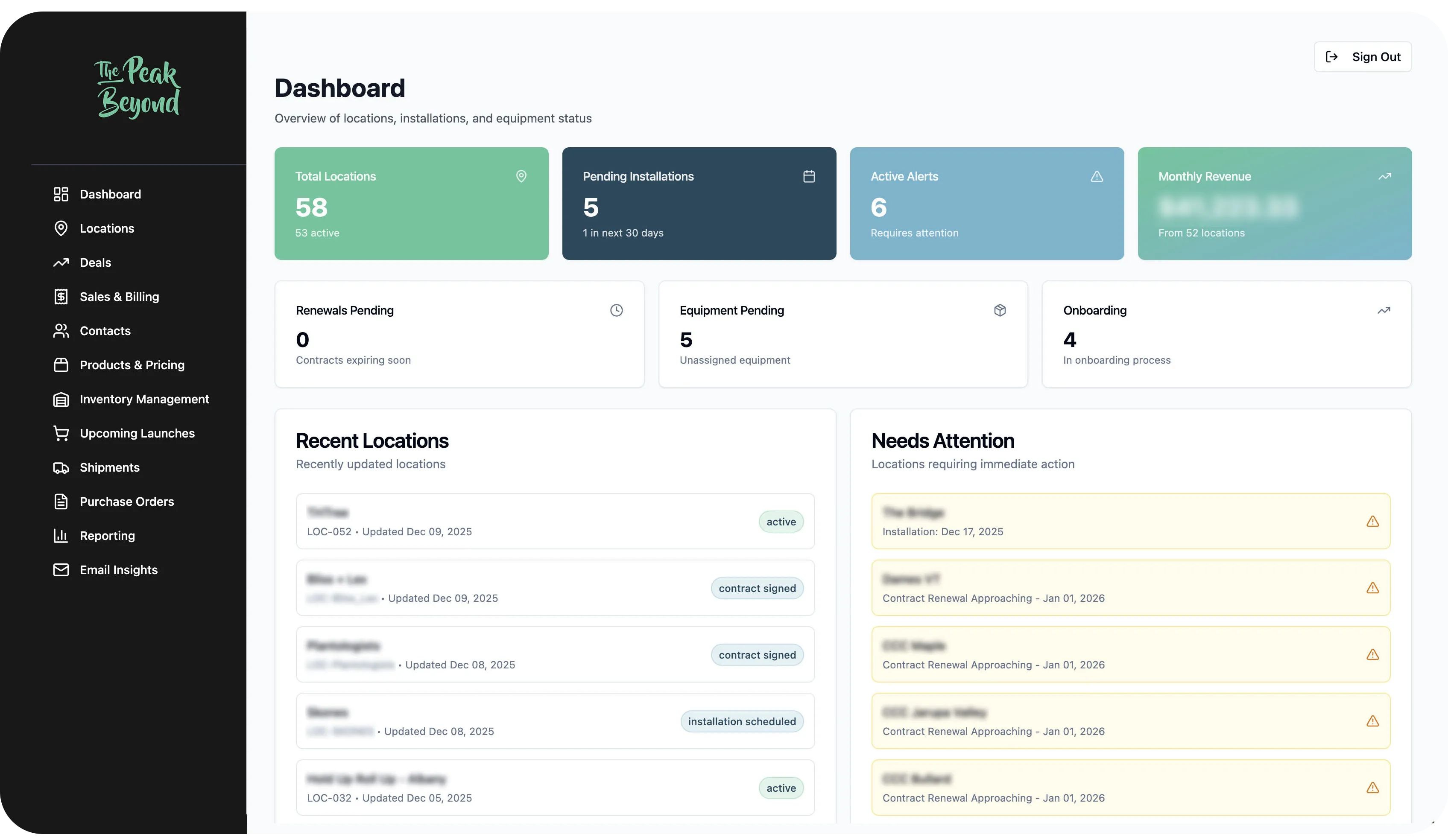Click the Sign Out button
The height and width of the screenshot is (840, 1448).
[1363, 56]
